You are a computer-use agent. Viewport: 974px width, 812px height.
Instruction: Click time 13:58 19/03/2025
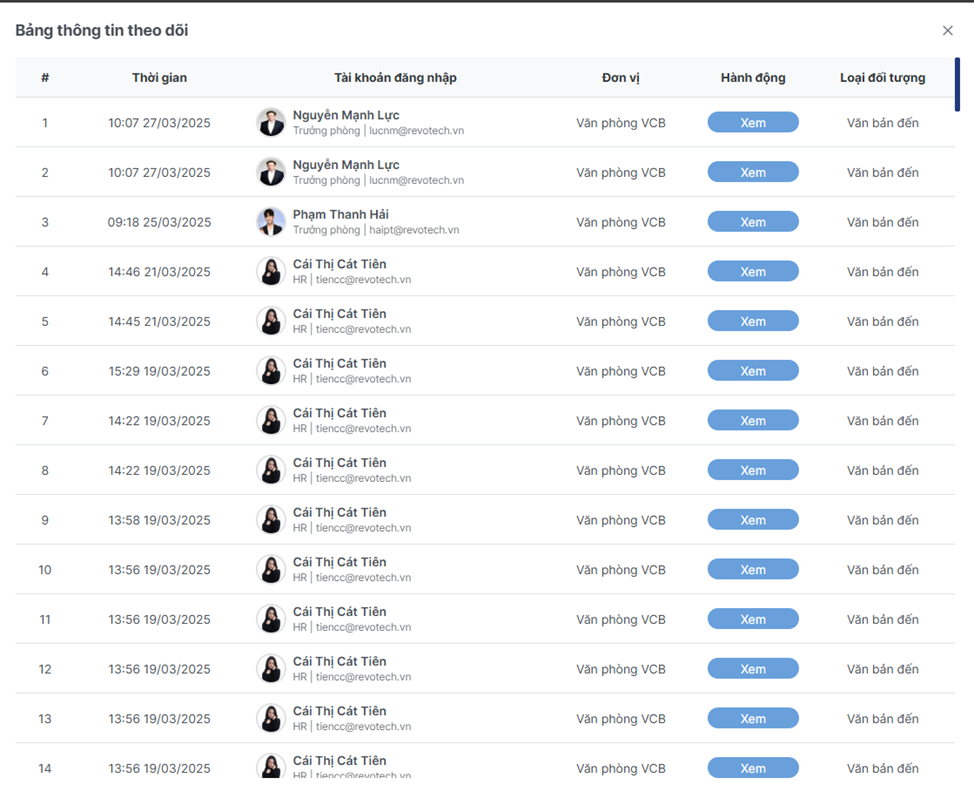coord(159,520)
